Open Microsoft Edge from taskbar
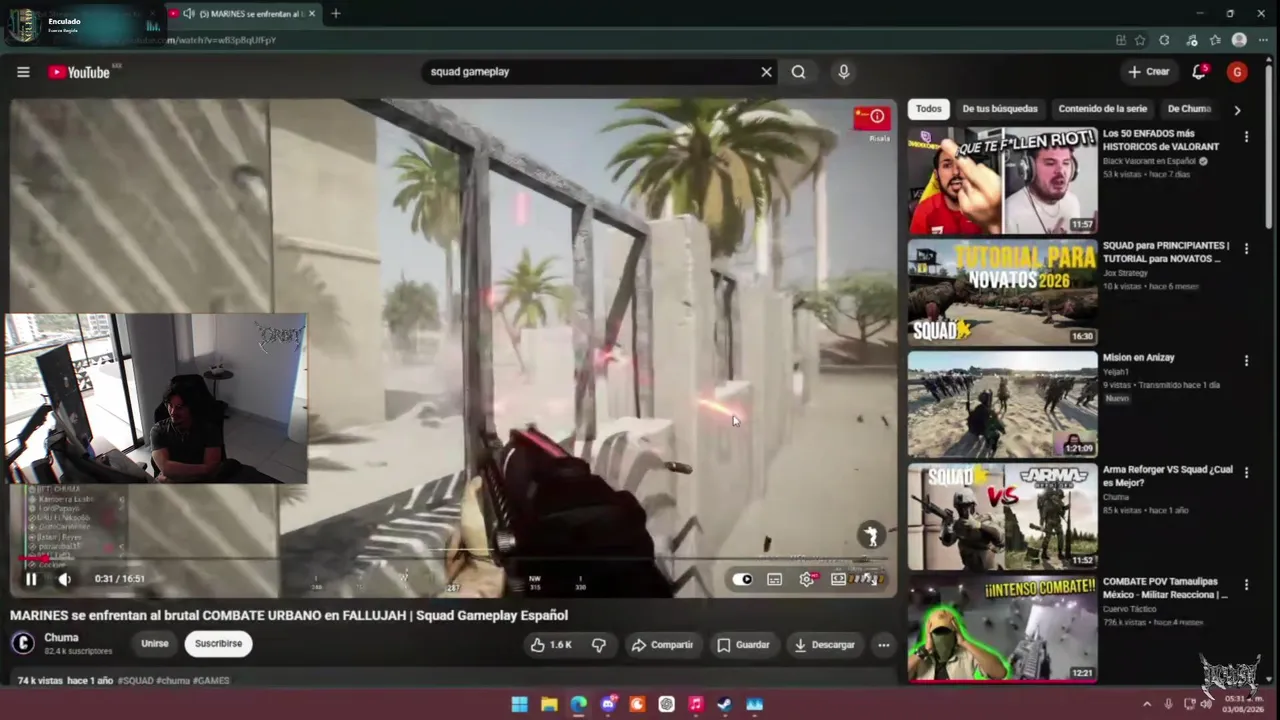1280x720 pixels. coord(578,704)
